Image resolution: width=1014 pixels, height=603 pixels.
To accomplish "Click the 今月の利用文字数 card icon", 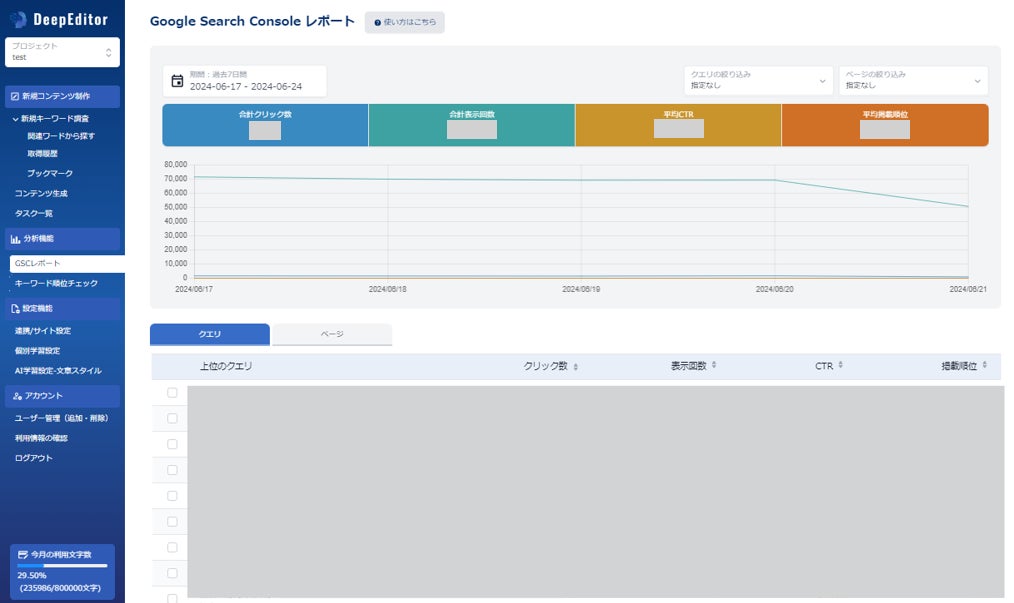I will coord(23,554).
